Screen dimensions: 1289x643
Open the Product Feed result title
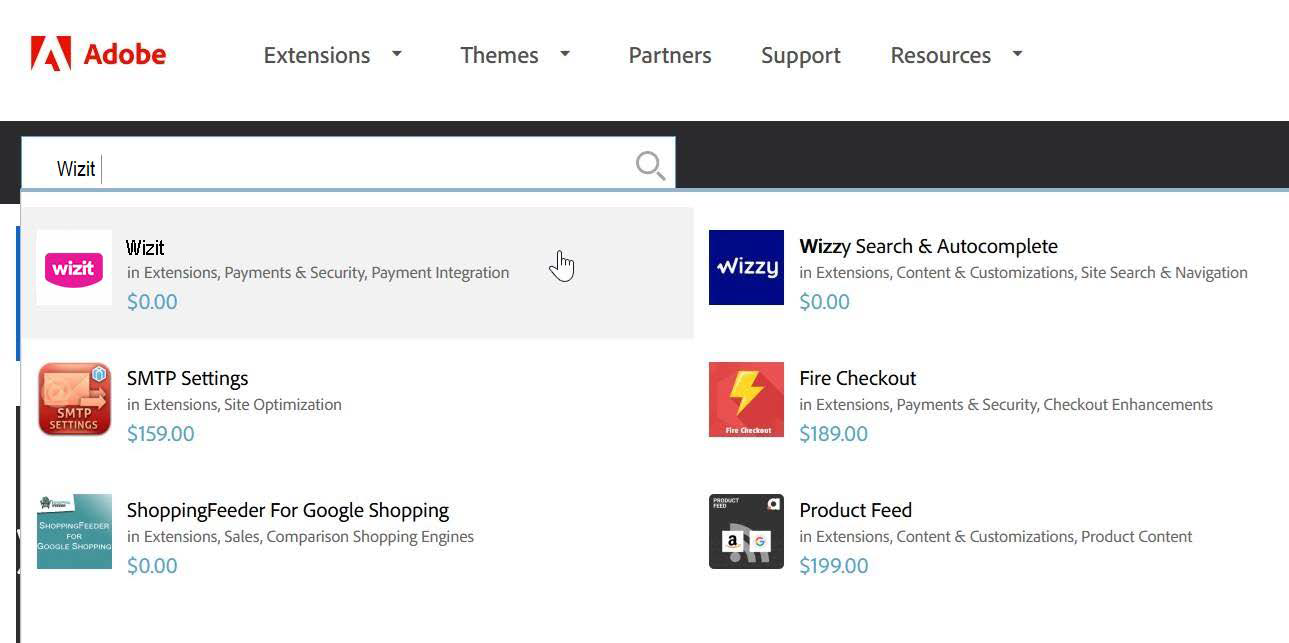tap(856, 510)
